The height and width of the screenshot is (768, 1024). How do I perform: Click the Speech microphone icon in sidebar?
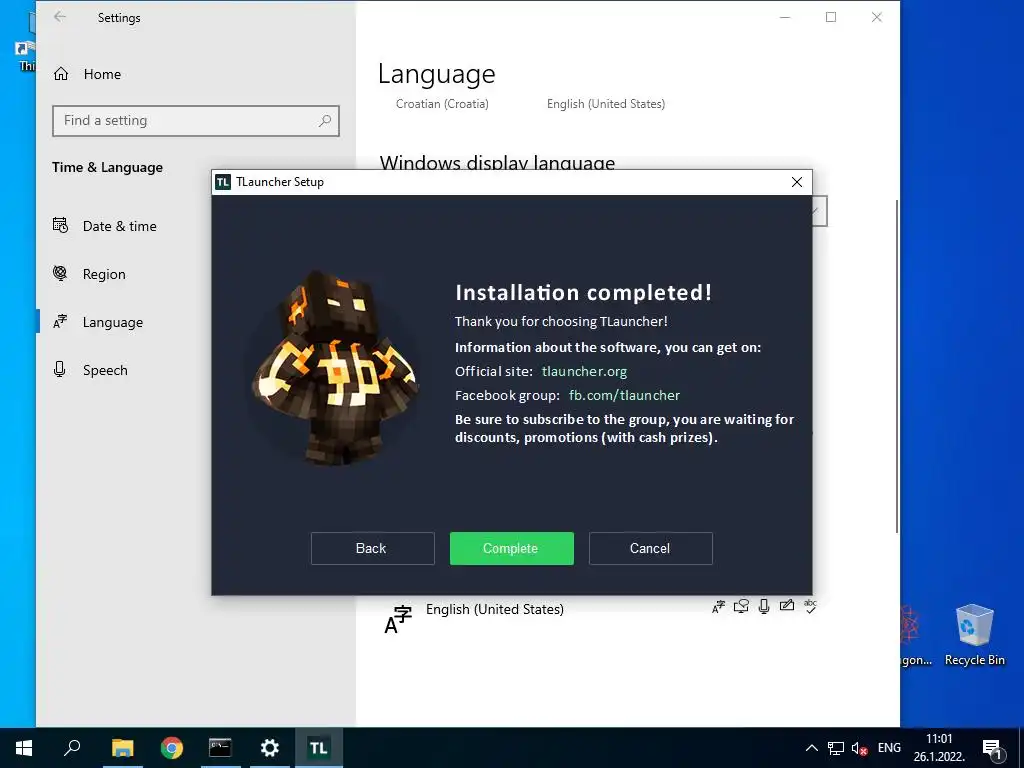[x=59, y=370]
